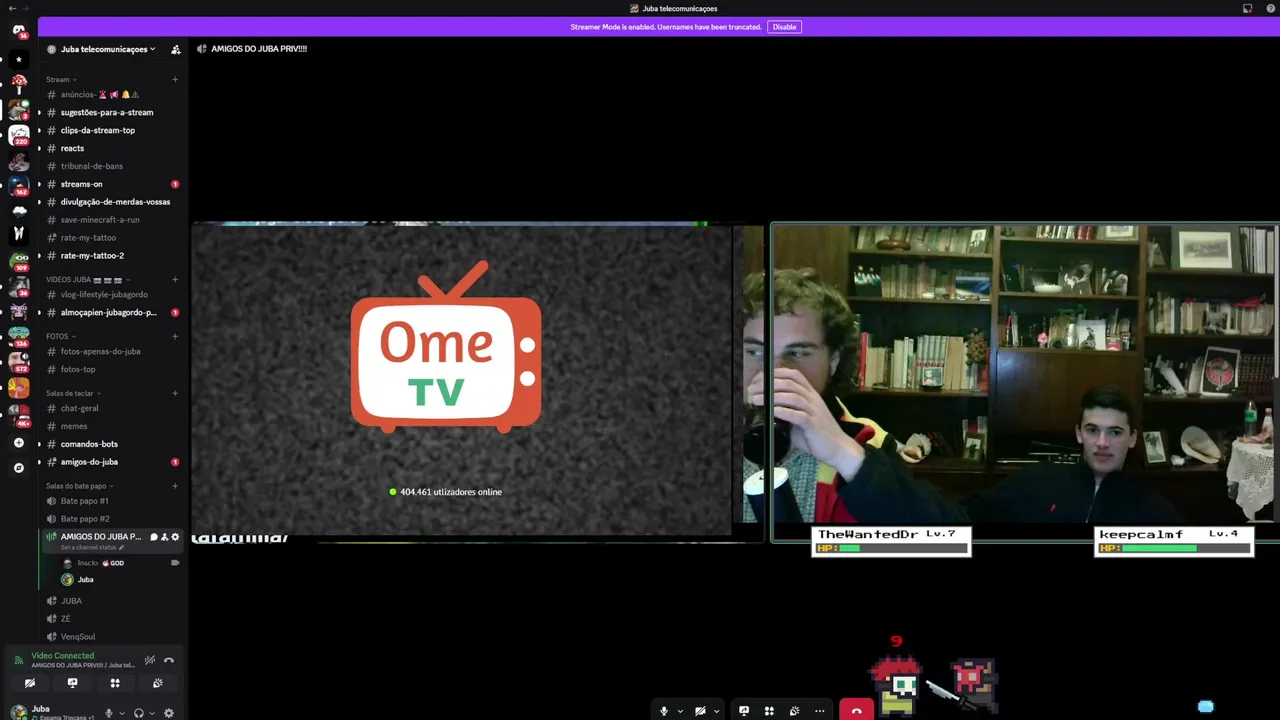The width and height of the screenshot is (1280, 720).
Task: Open soundboard in left voice panel
Action: [157, 684]
